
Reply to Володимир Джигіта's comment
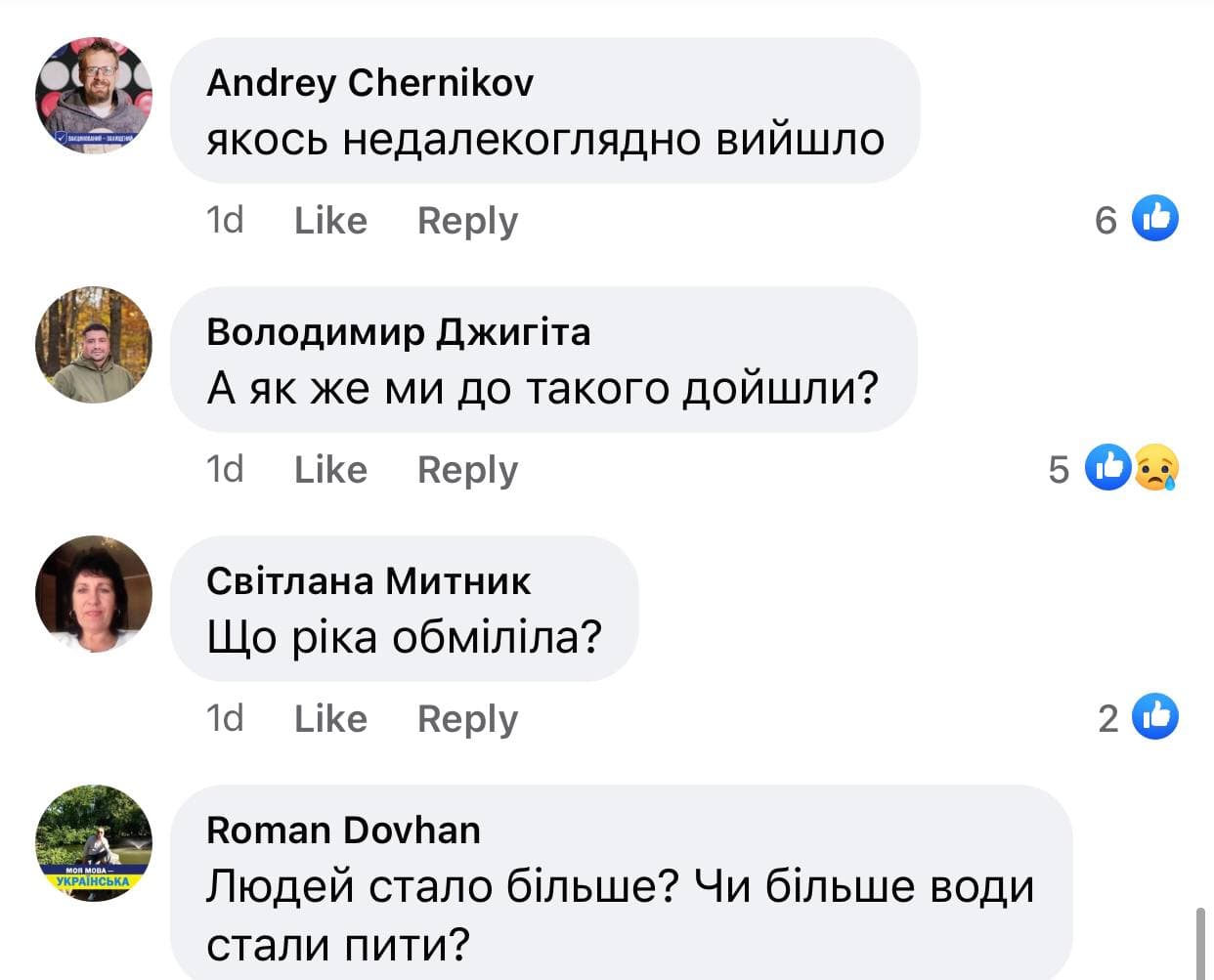(467, 470)
